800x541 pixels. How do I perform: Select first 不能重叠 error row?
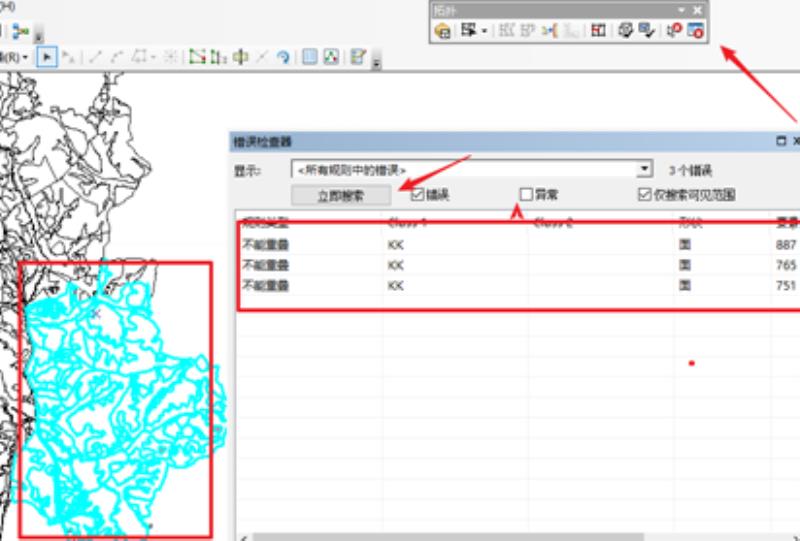coord(519,245)
